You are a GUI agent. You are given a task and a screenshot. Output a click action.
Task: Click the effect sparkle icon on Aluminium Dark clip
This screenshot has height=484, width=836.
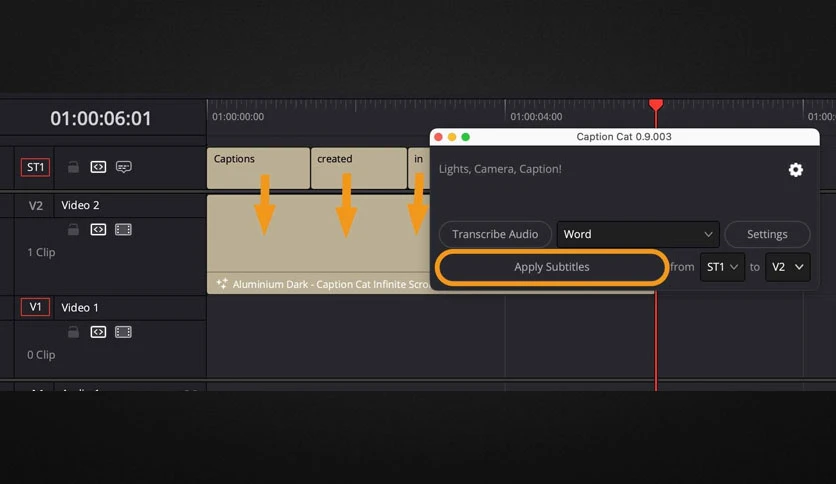pos(222,284)
